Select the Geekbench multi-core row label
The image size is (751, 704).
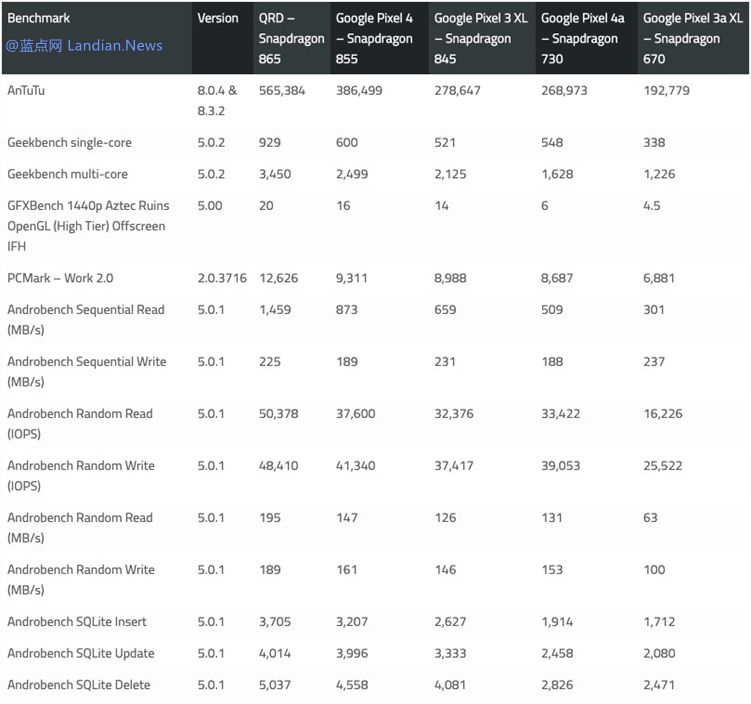(68, 174)
